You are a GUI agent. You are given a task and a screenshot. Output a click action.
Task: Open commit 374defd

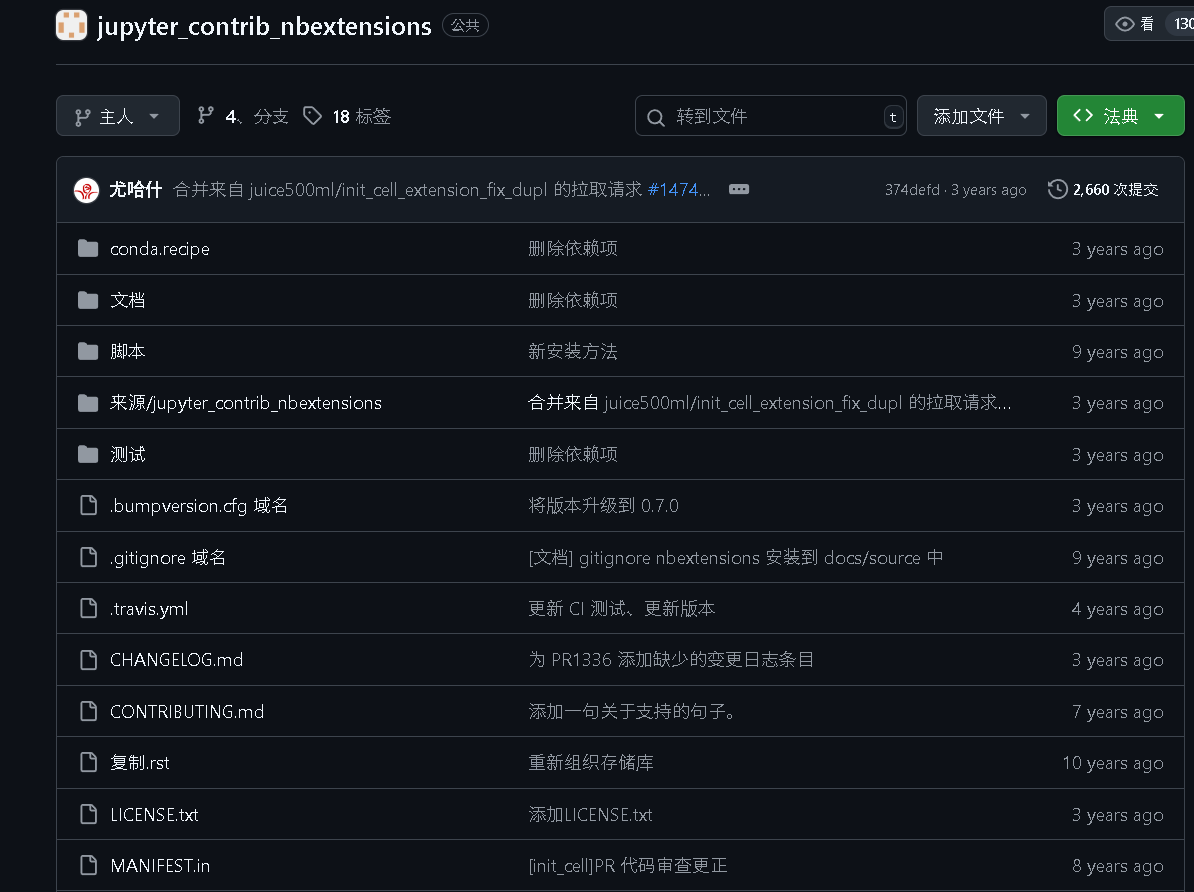pyautogui.click(x=912, y=190)
